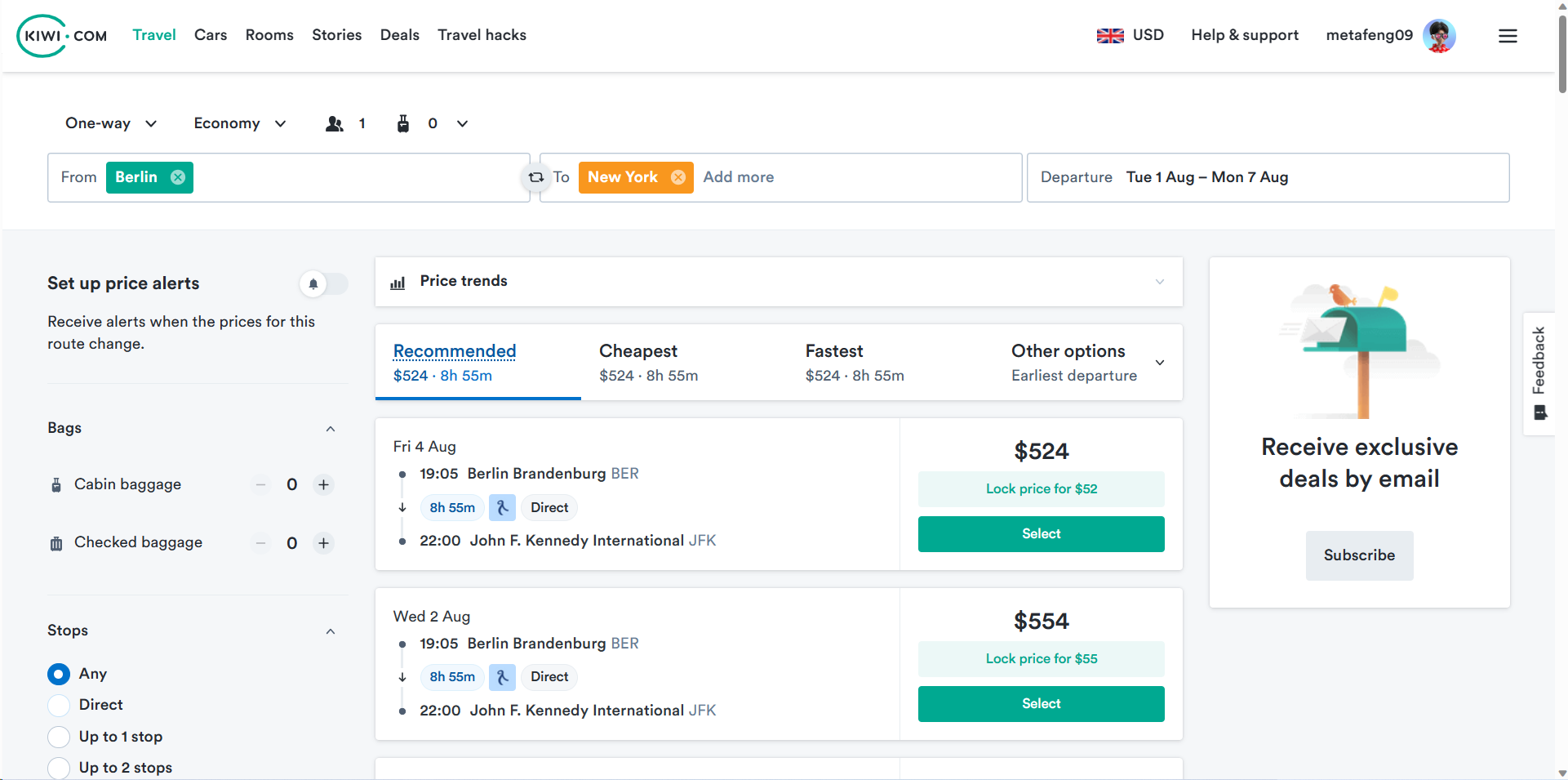Viewport: 1568px width, 780px height.
Task: Swap origin and destination
Action: coord(535,177)
